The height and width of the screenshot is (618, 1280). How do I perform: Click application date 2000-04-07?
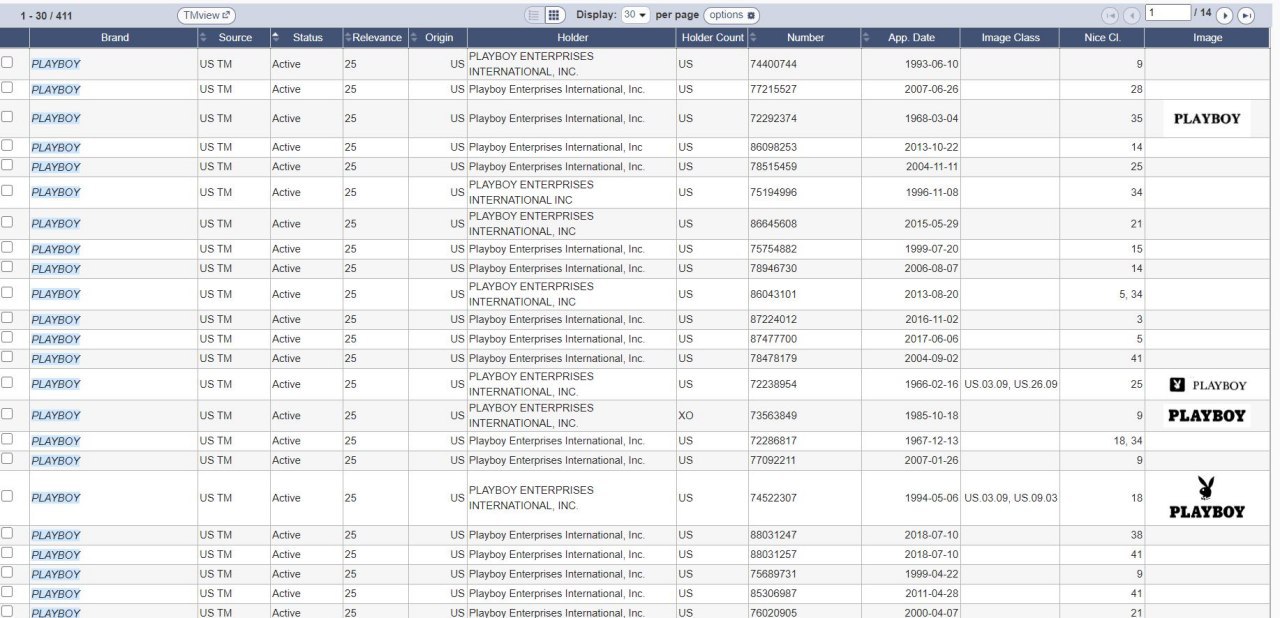pyautogui.click(x=931, y=612)
